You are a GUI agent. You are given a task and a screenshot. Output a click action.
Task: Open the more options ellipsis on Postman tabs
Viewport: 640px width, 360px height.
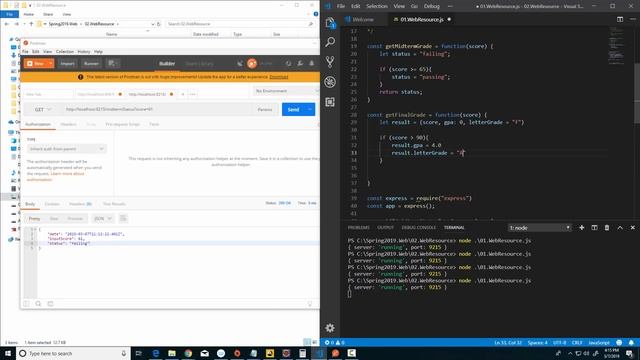coord(193,94)
